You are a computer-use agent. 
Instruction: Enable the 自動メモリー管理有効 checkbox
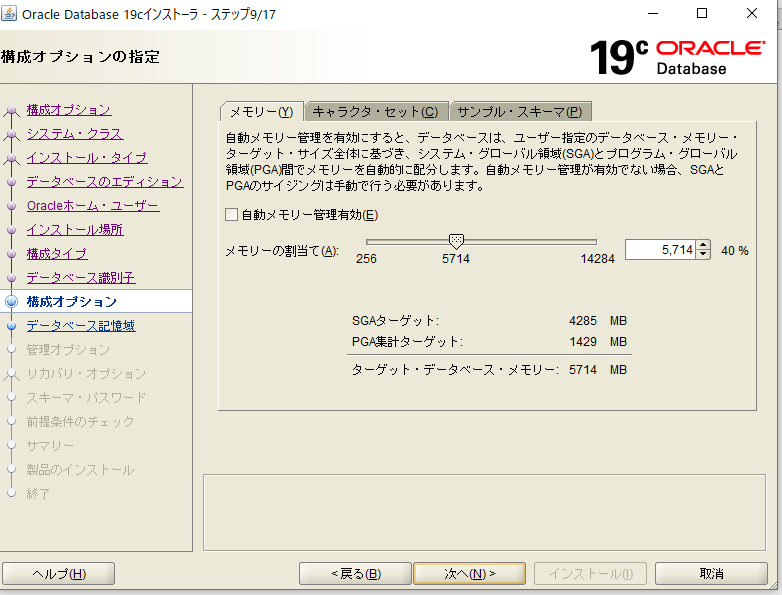tap(232, 215)
